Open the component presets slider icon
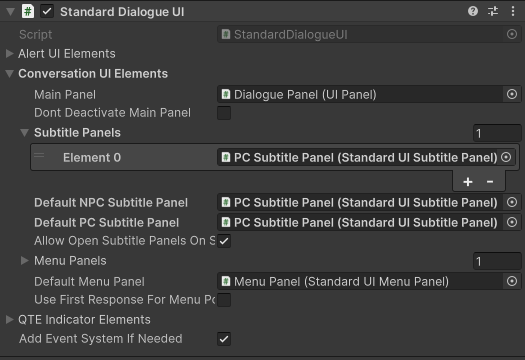 click(493, 11)
